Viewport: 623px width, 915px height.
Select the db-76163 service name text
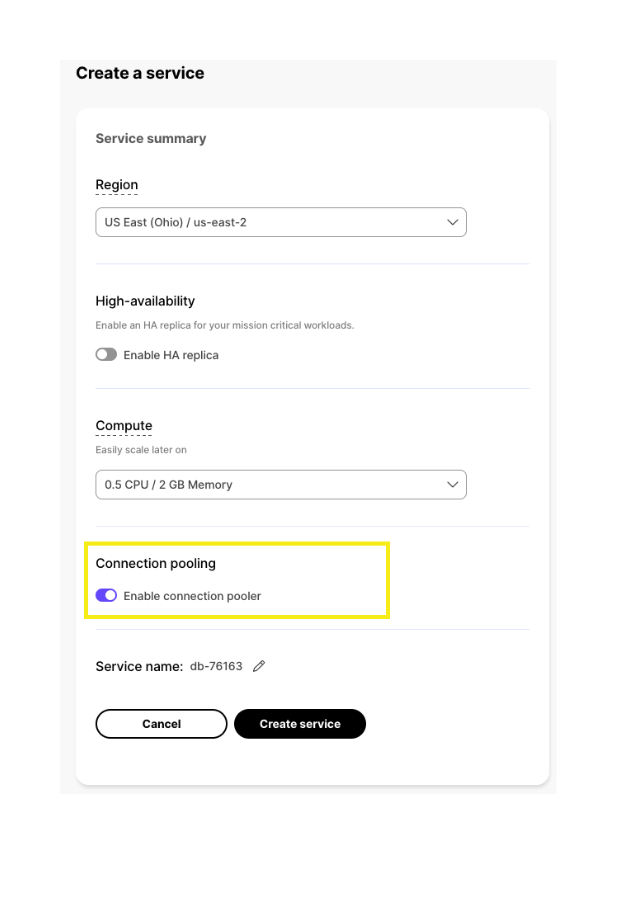click(216, 666)
